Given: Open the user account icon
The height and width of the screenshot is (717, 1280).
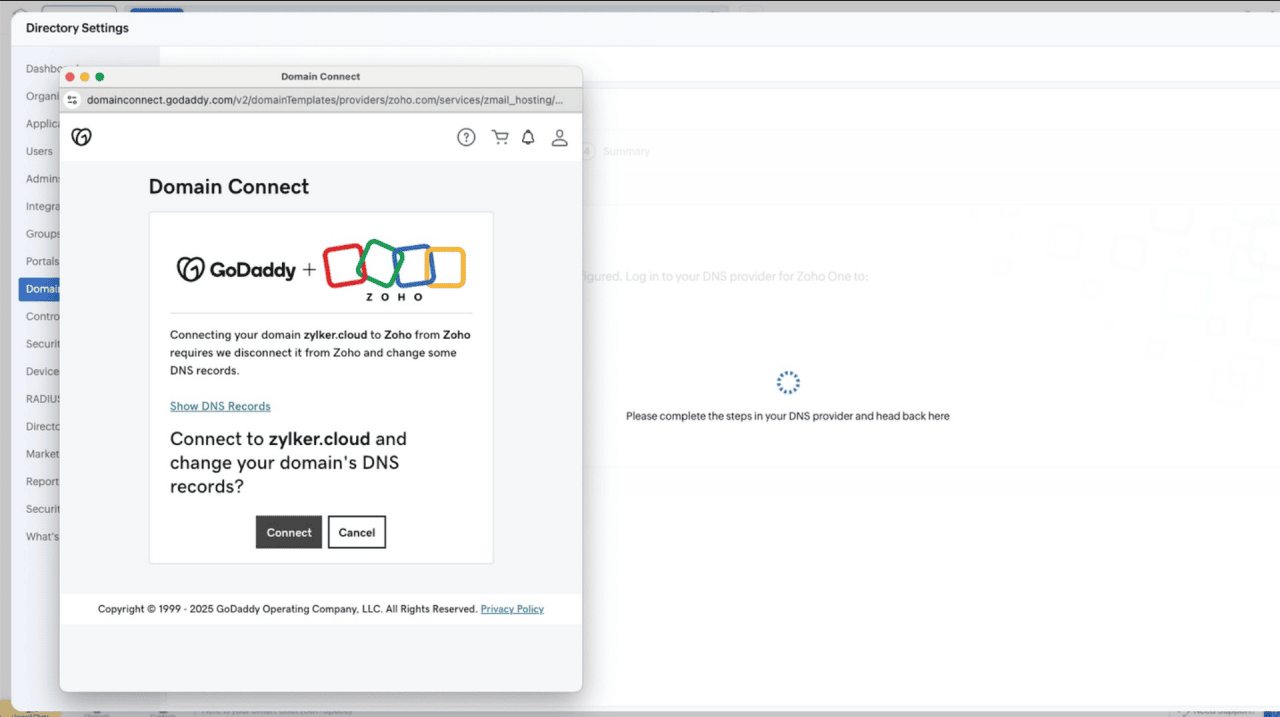Looking at the screenshot, I should pyautogui.click(x=559, y=138).
